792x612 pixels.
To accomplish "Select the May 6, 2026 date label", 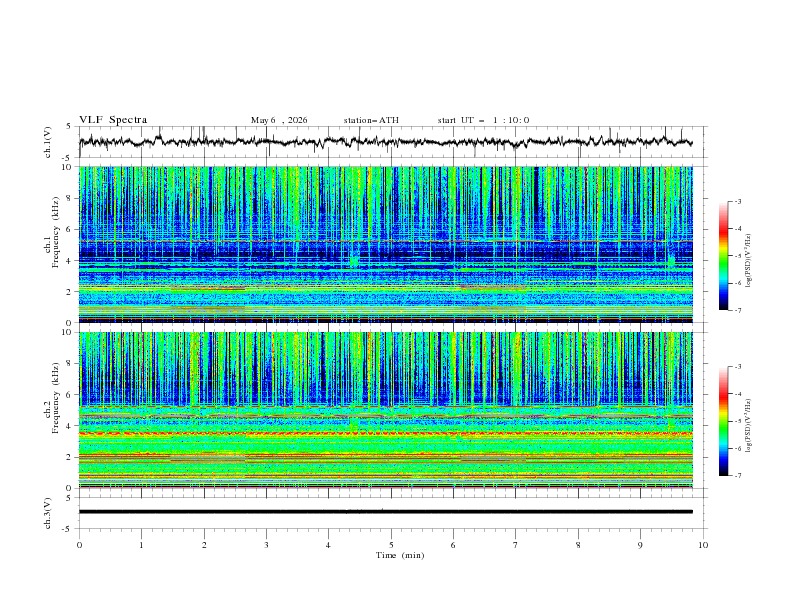I will coord(279,120).
